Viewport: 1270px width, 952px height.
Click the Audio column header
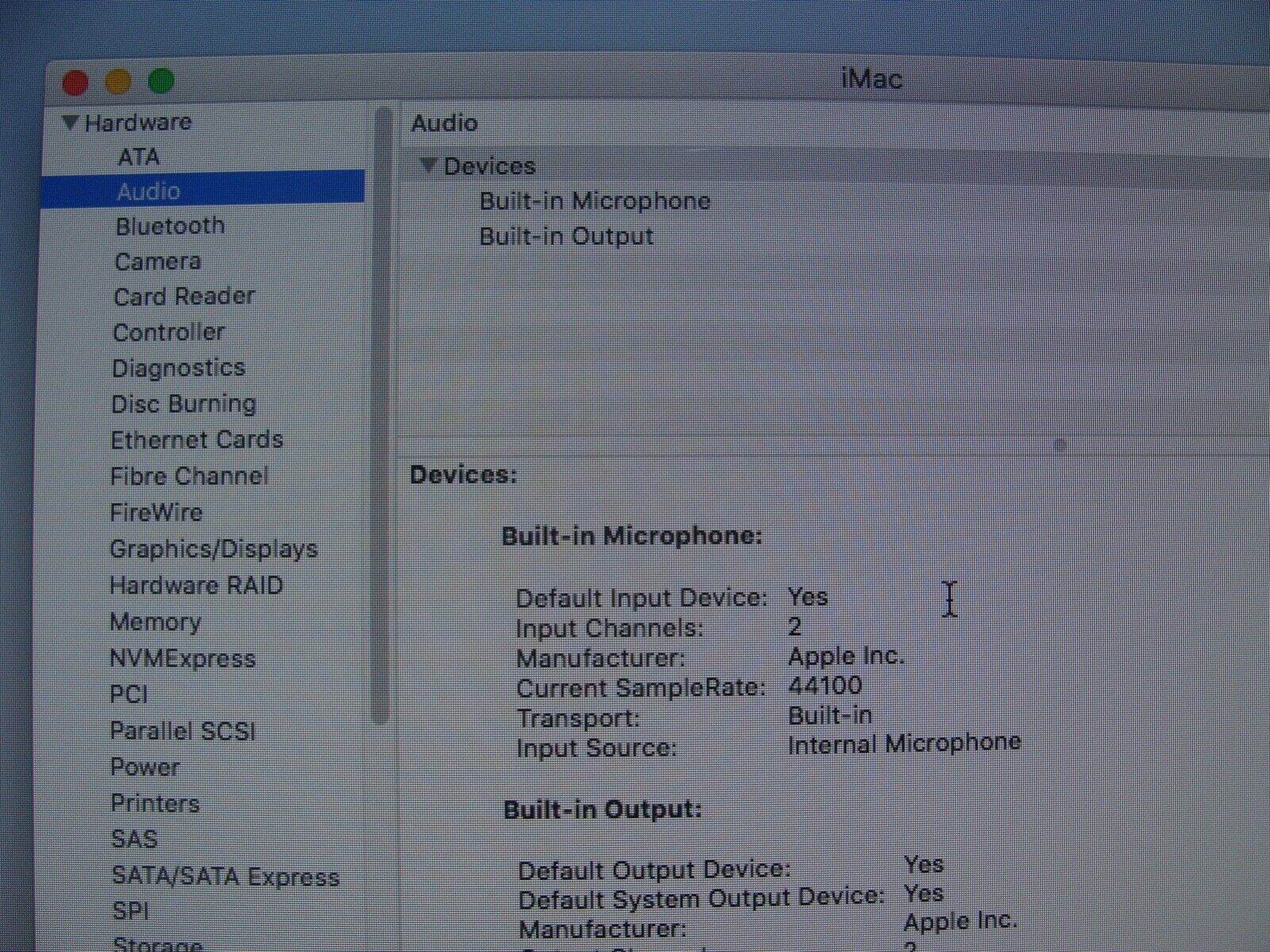[x=444, y=123]
